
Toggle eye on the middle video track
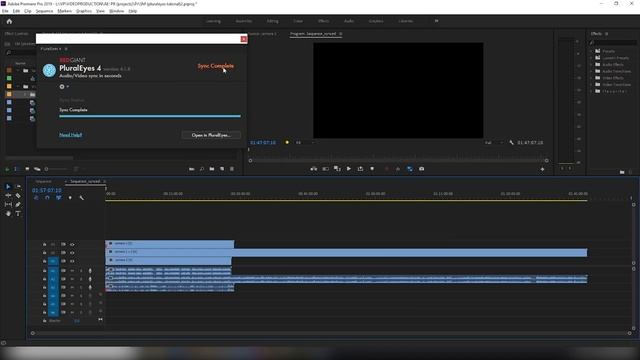tap(72, 253)
